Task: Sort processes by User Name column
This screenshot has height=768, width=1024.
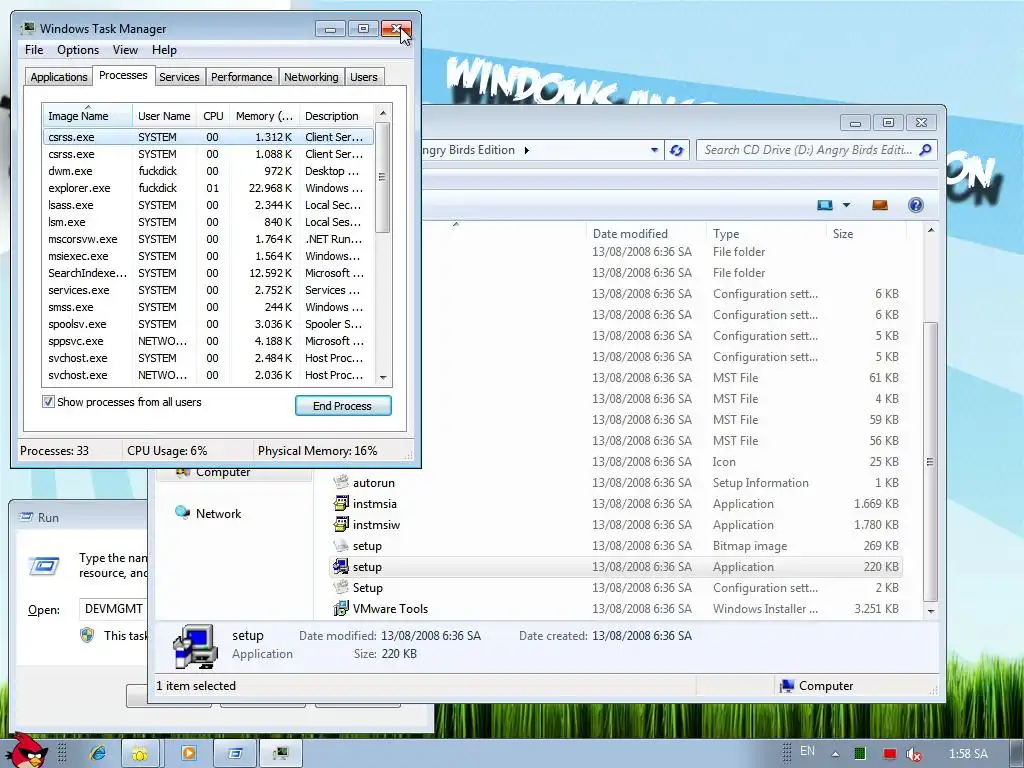Action: [x=164, y=116]
